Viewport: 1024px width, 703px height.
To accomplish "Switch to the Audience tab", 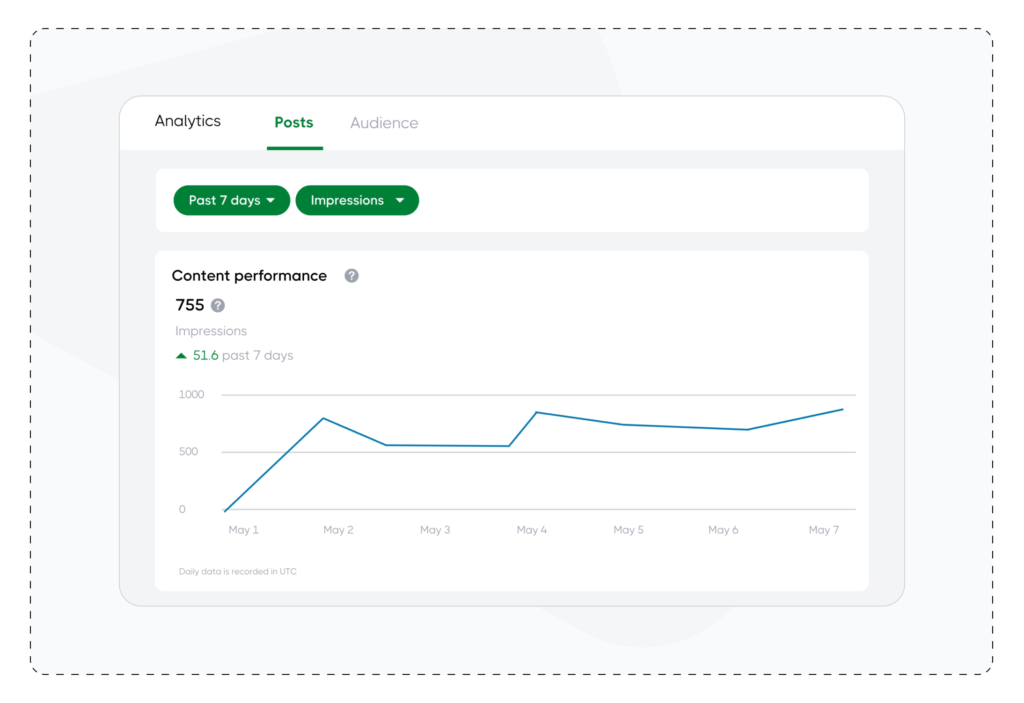I will point(384,123).
